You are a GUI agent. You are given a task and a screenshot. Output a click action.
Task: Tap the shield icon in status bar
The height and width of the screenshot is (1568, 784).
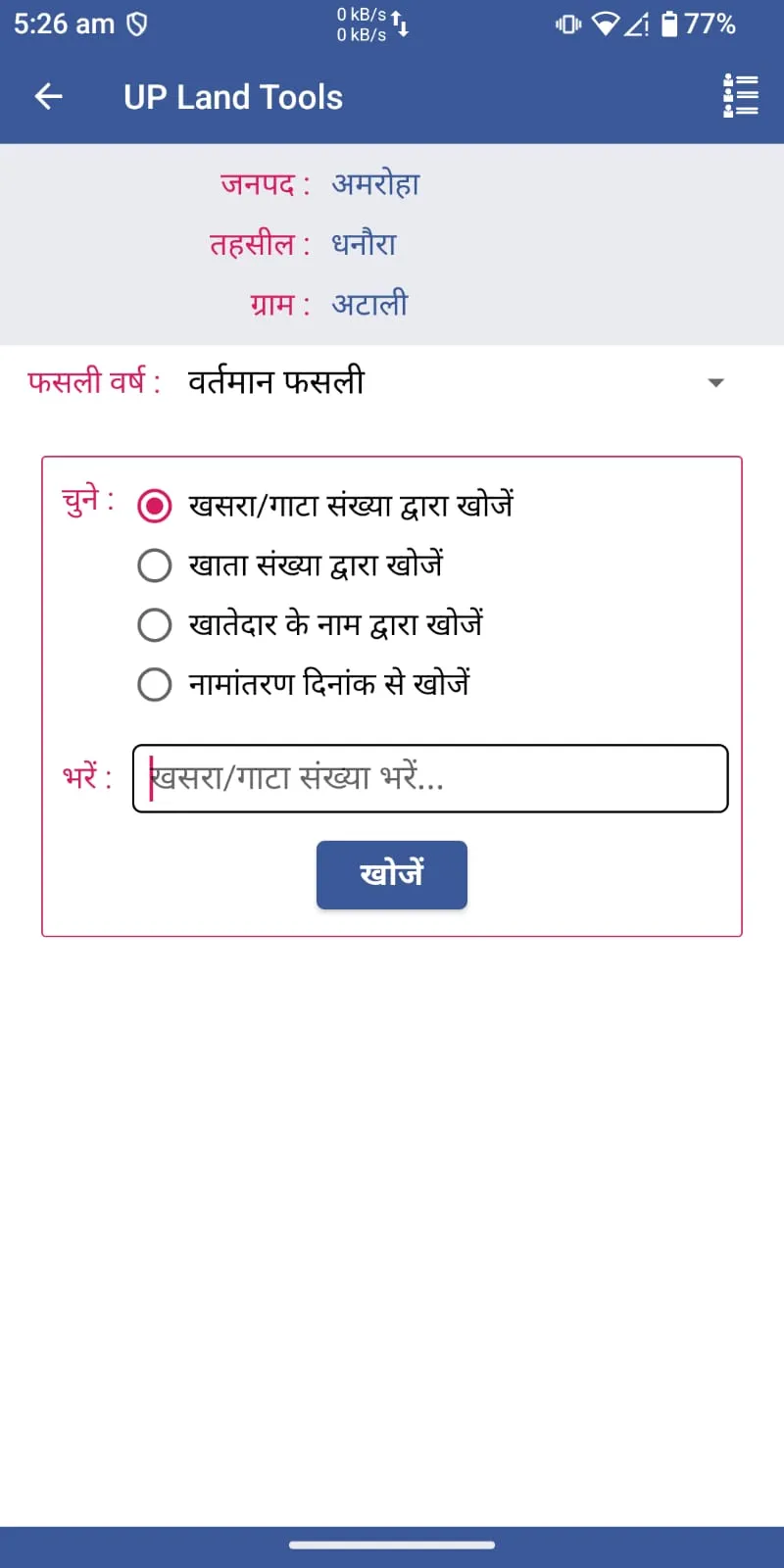point(137,24)
